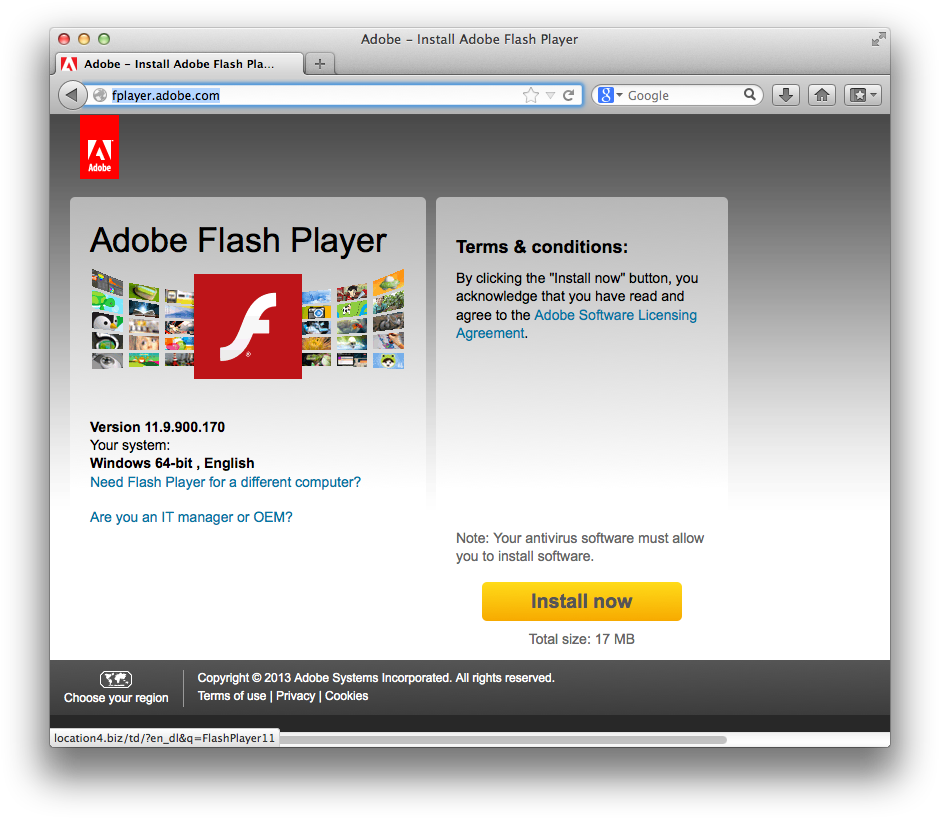Expand the Google search engine selector
The height and width of the screenshot is (818, 939).
(610, 95)
